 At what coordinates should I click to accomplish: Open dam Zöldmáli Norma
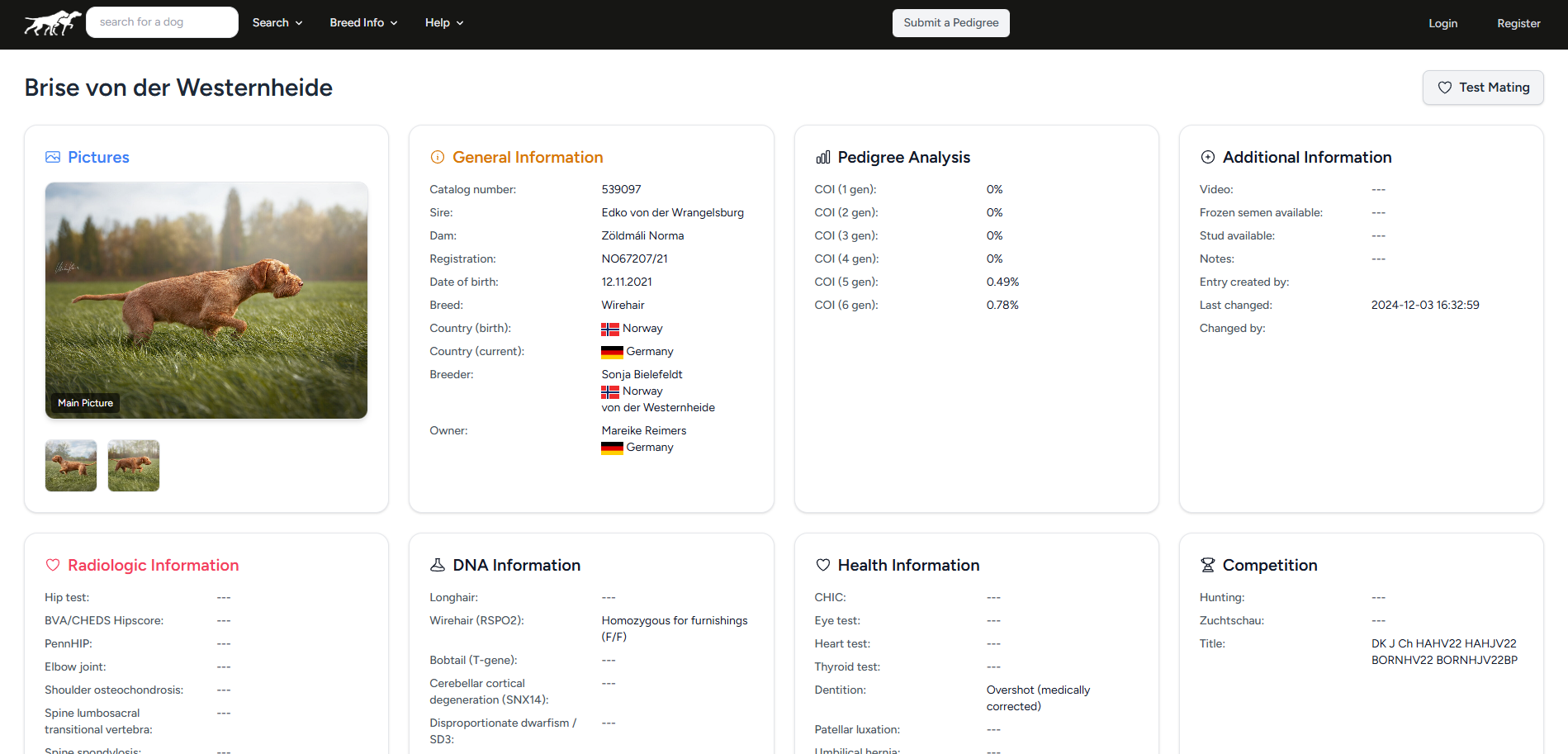click(642, 235)
